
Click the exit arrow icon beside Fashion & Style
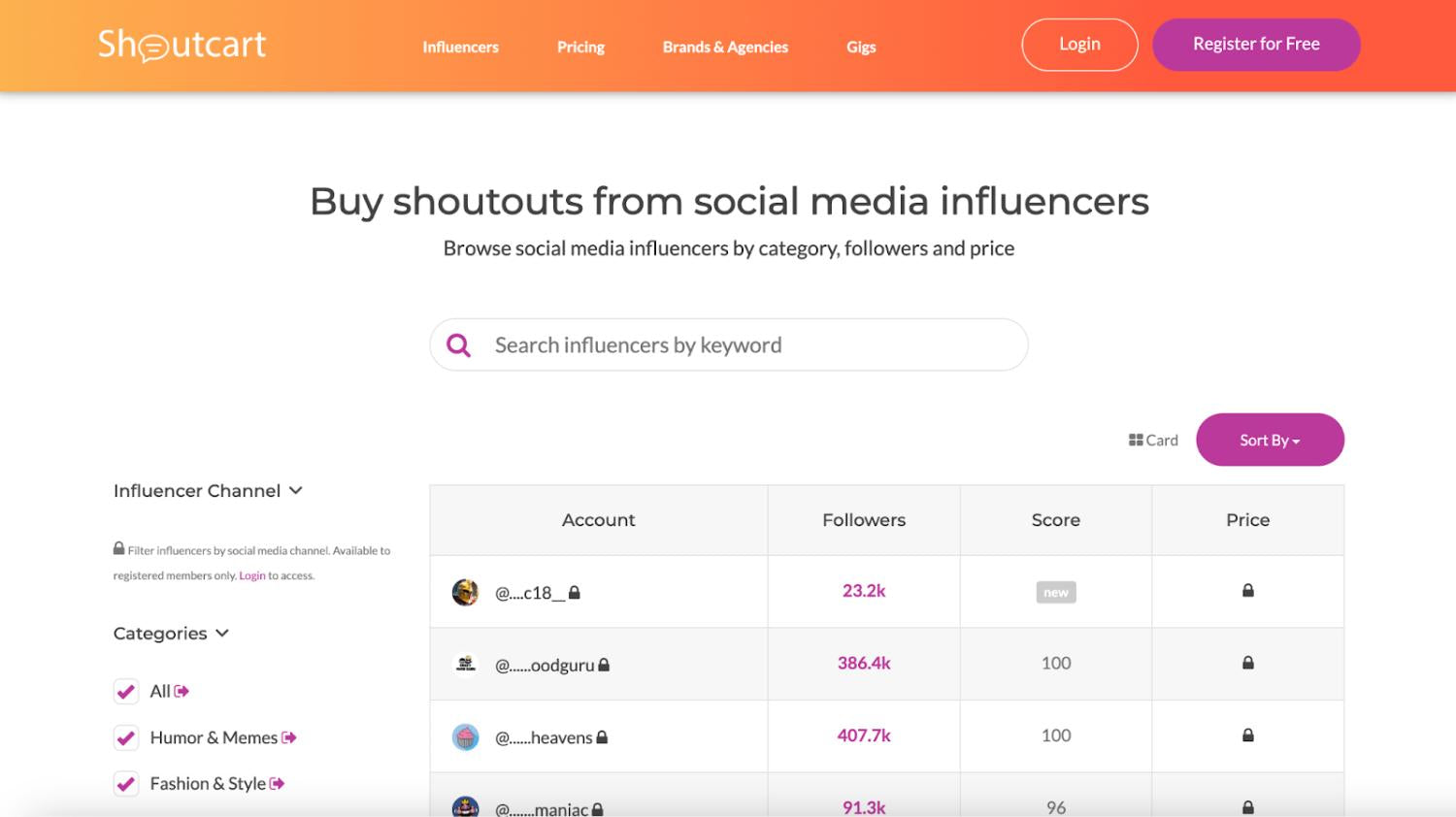click(278, 784)
